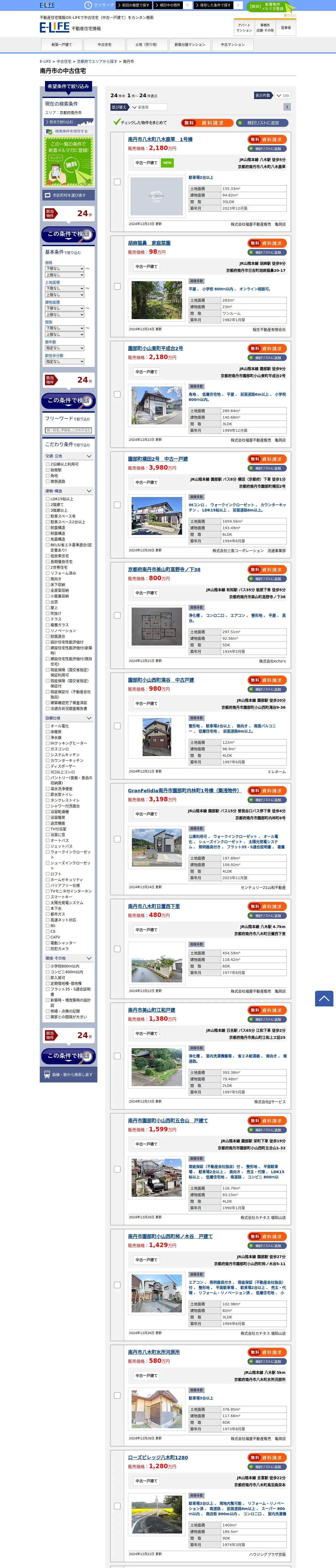This screenshot has height=1568, width=336.
Task: Open the 土地面積 下限なし dropdown
Action: pos(65,289)
